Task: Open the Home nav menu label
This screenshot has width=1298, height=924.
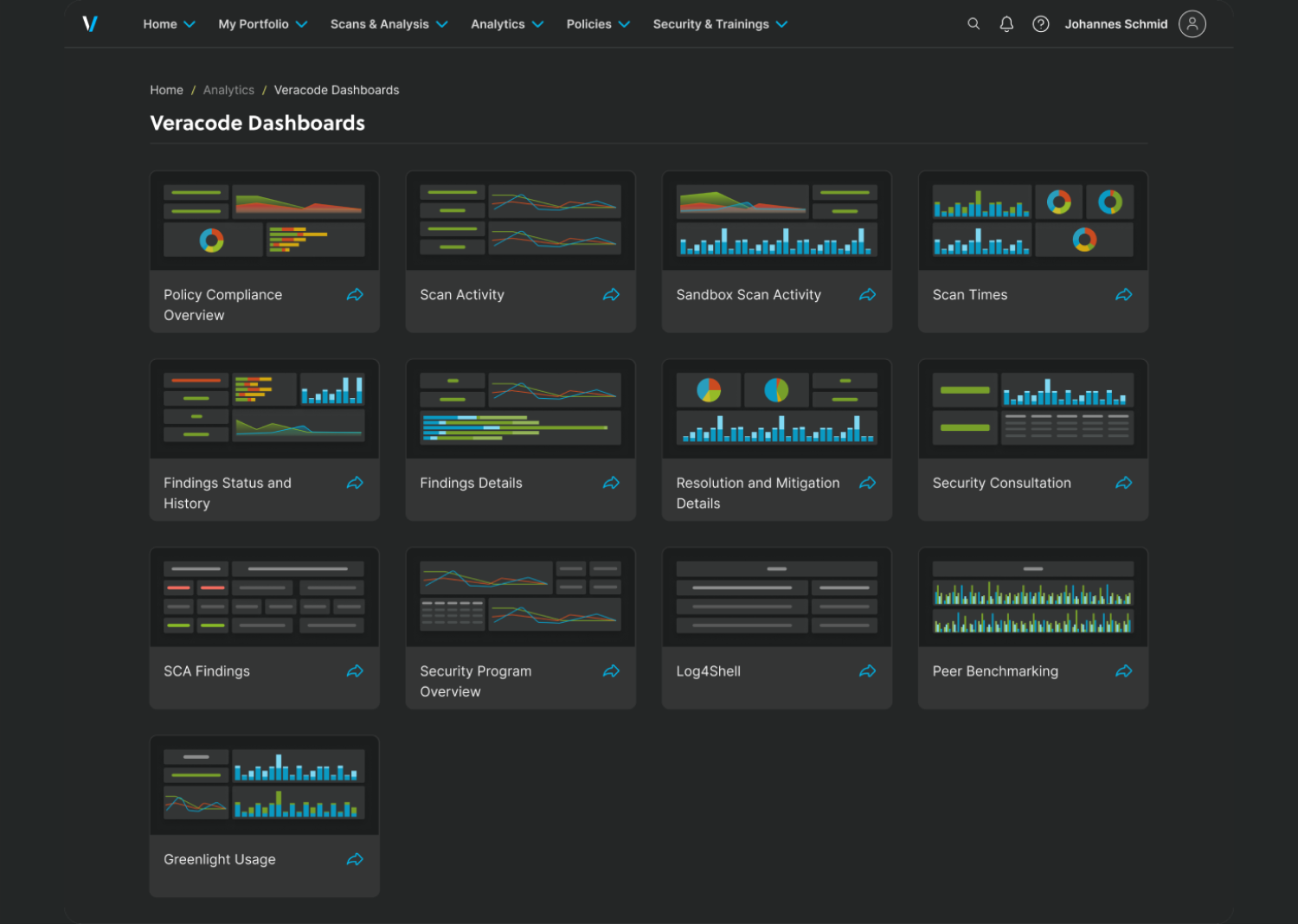Action: pyautogui.click(x=160, y=24)
